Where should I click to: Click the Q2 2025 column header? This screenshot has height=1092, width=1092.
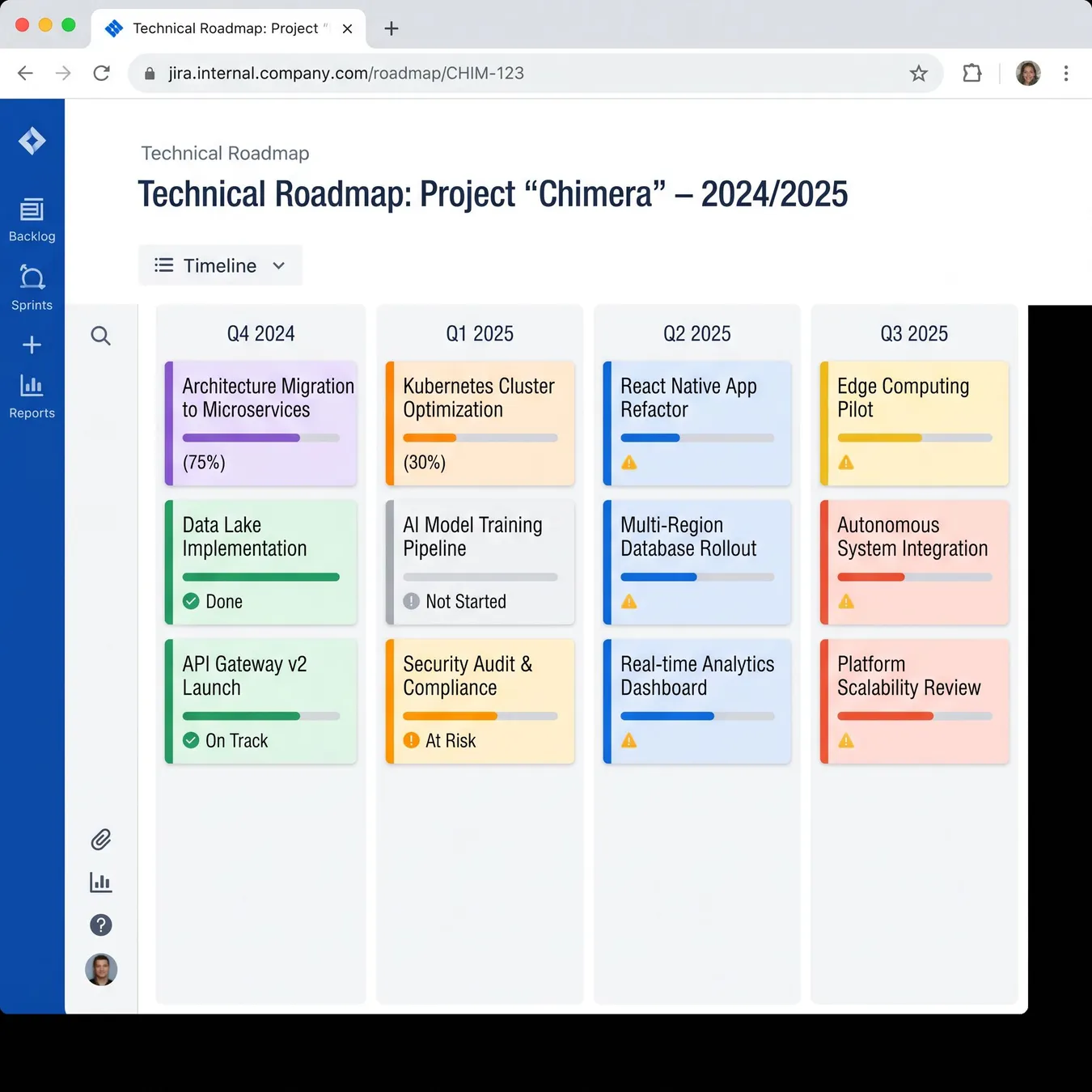coord(697,333)
